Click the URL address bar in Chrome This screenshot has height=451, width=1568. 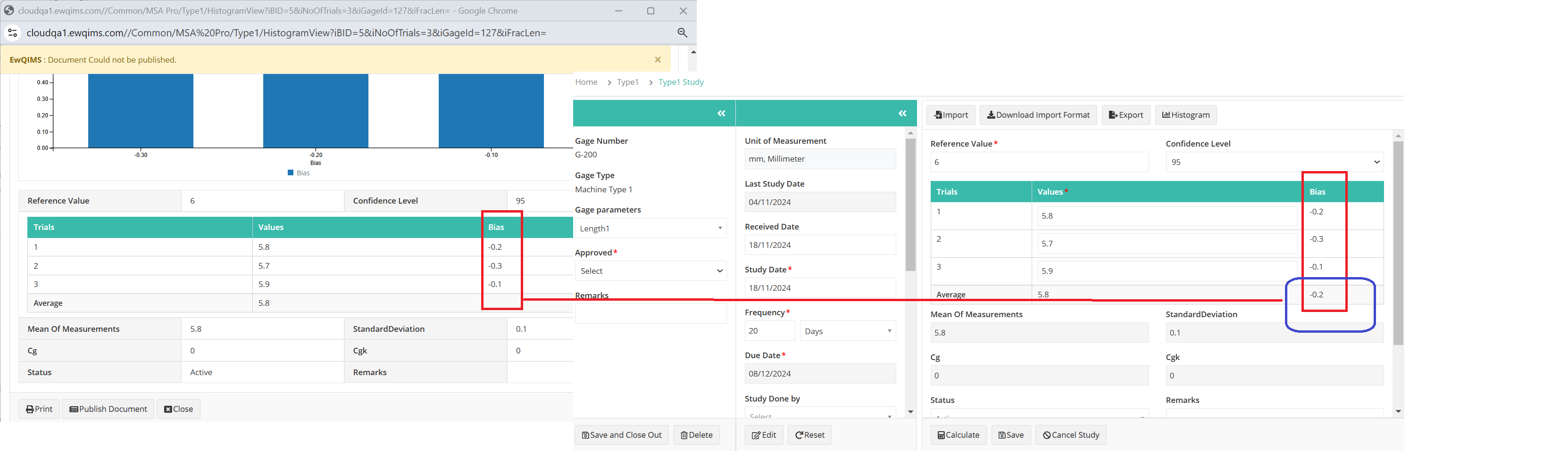pyautogui.click(x=286, y=33)
